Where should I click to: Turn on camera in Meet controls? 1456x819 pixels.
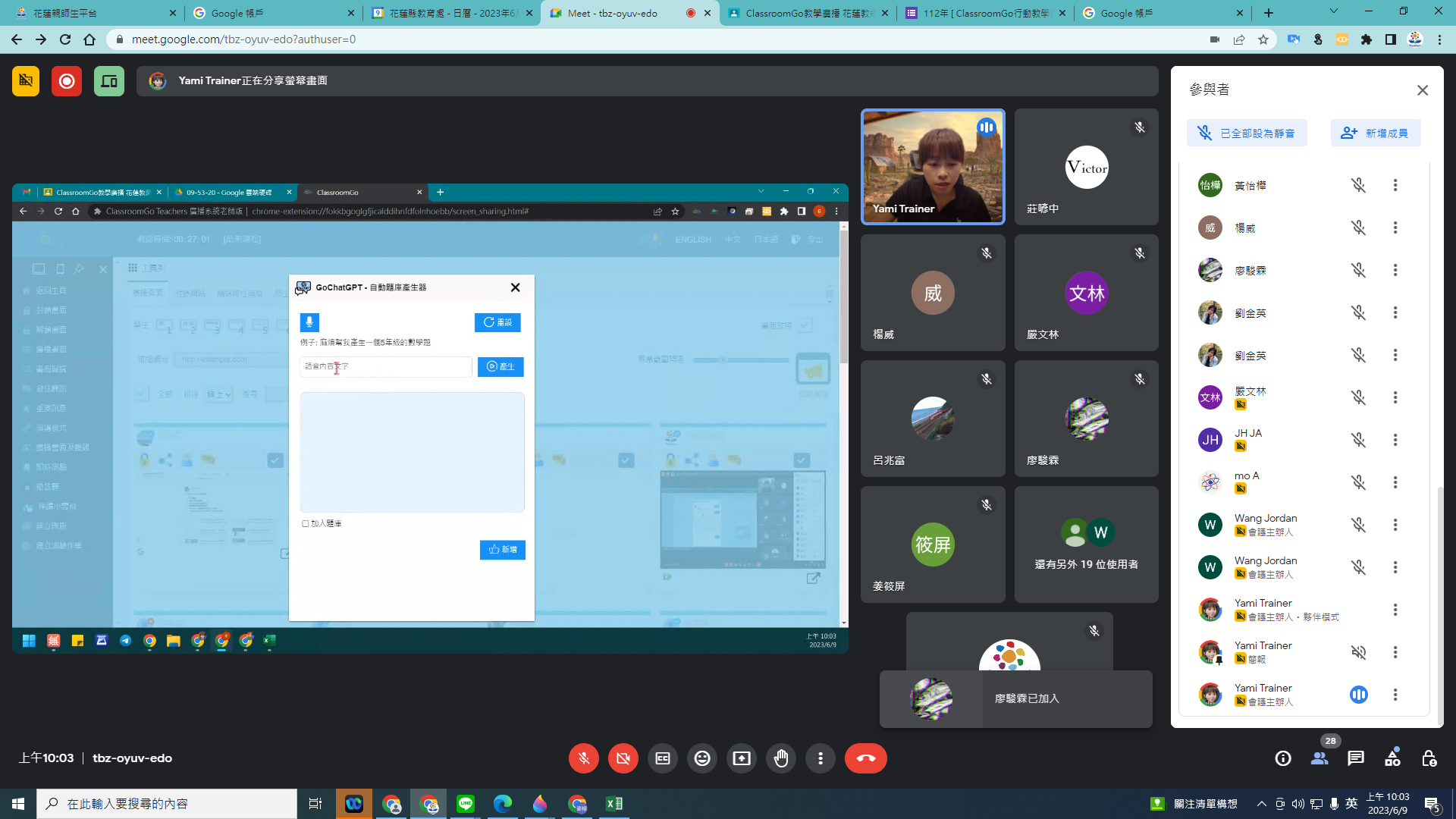tap(623, 758)
